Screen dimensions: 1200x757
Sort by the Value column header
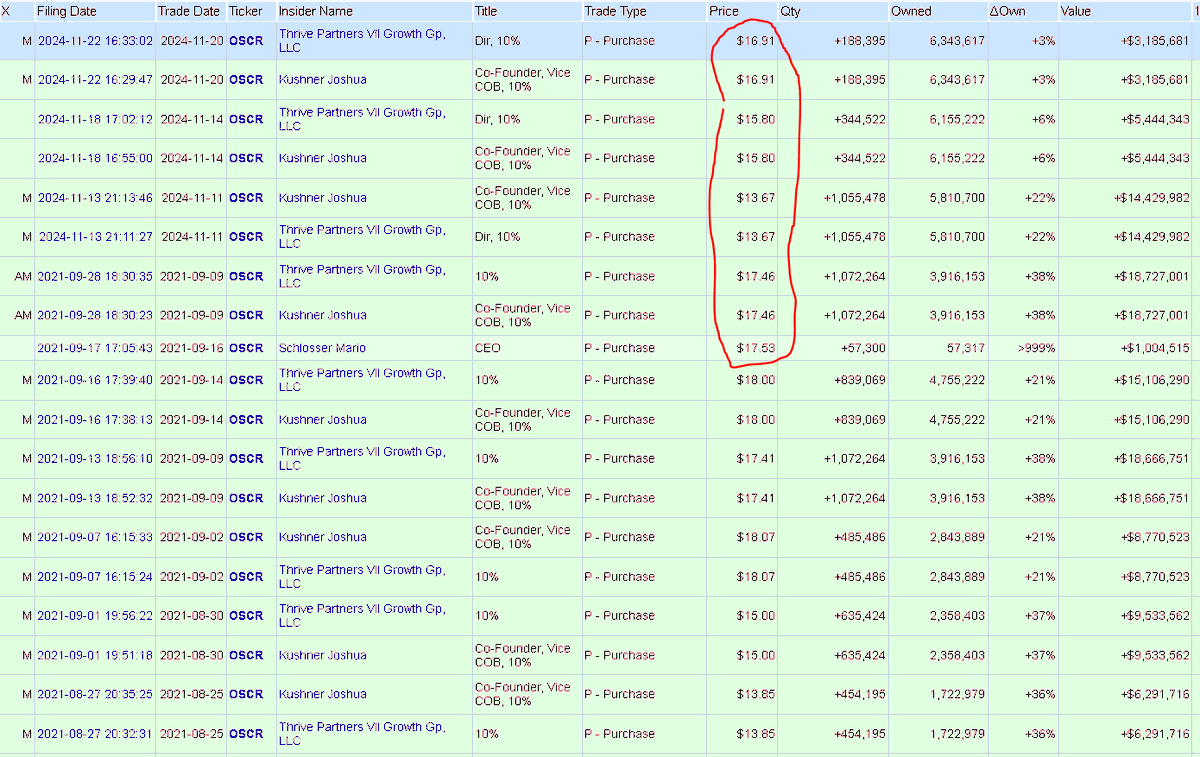point(1076,12)
